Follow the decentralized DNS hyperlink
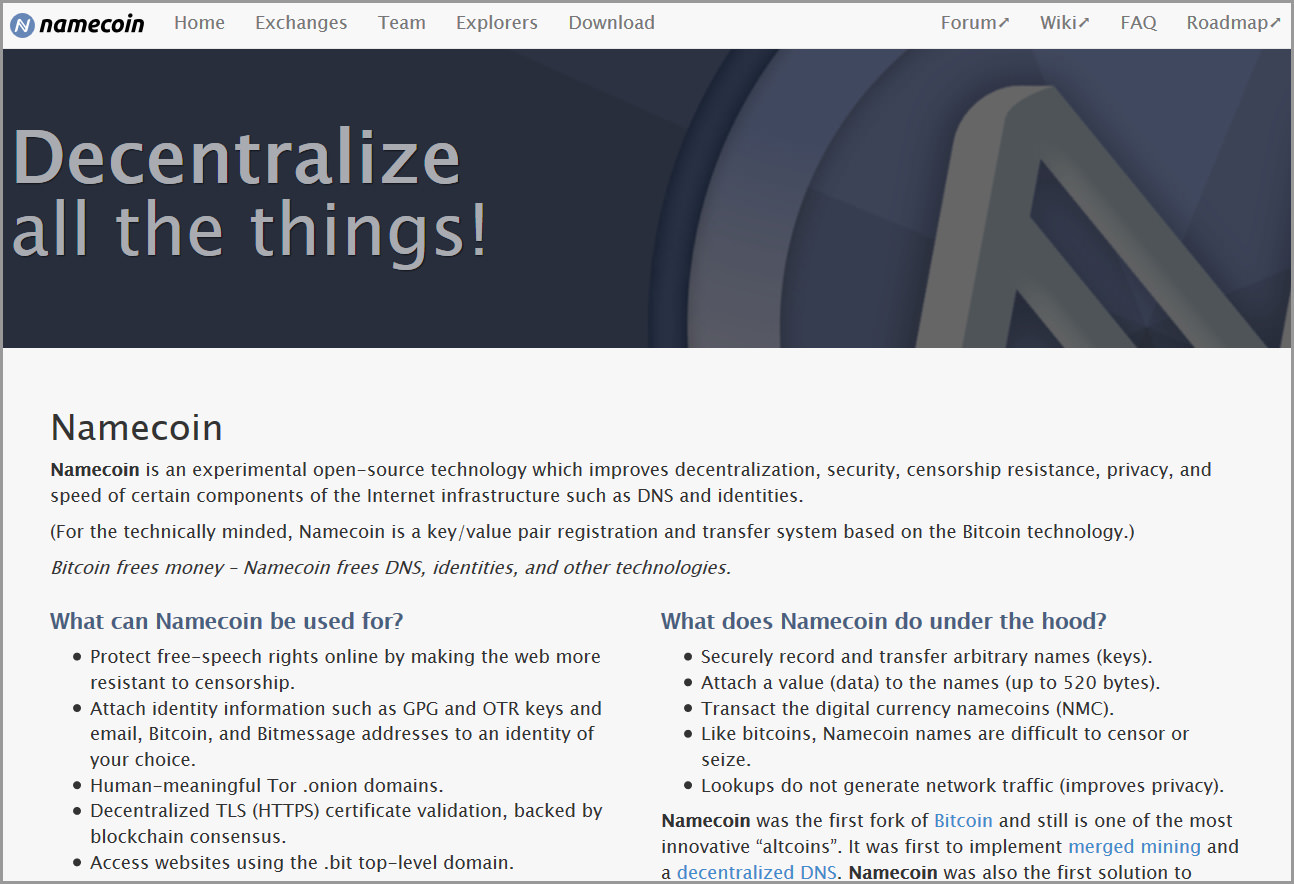The height and width of the screenshot is (884, 1294). (757, 873)
